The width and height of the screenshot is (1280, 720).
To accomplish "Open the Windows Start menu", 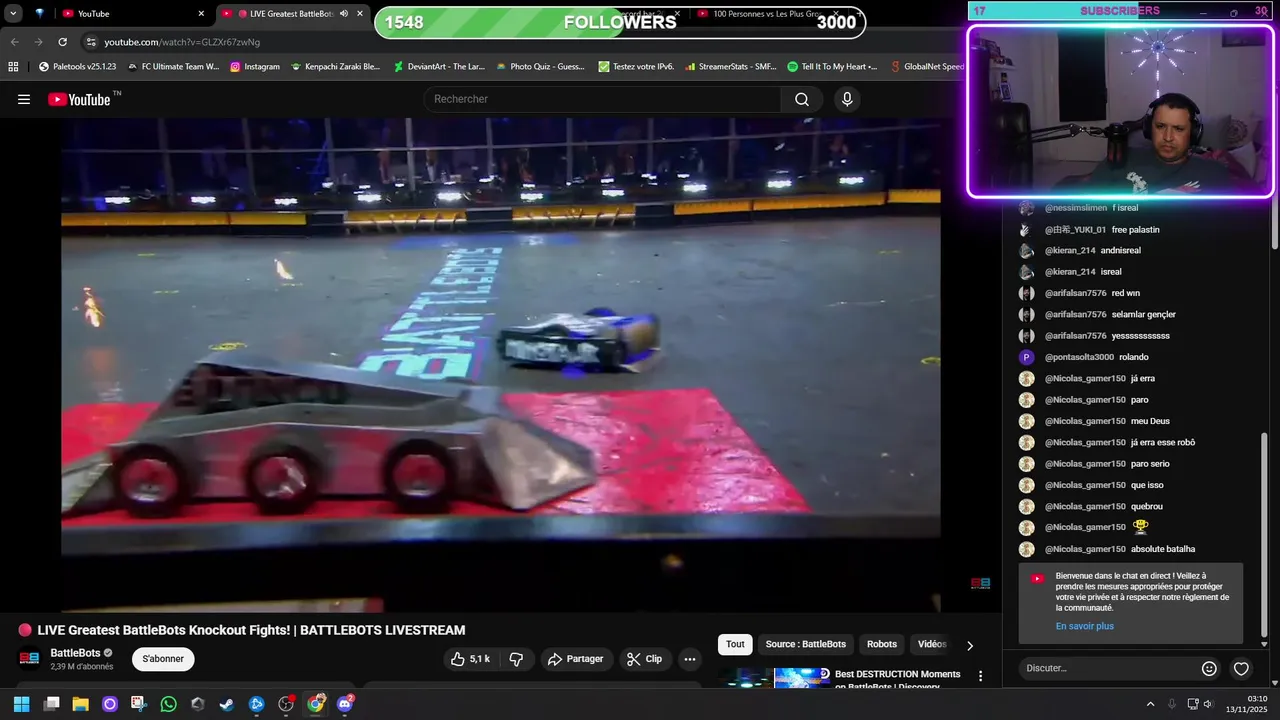I will coord(21,704).
